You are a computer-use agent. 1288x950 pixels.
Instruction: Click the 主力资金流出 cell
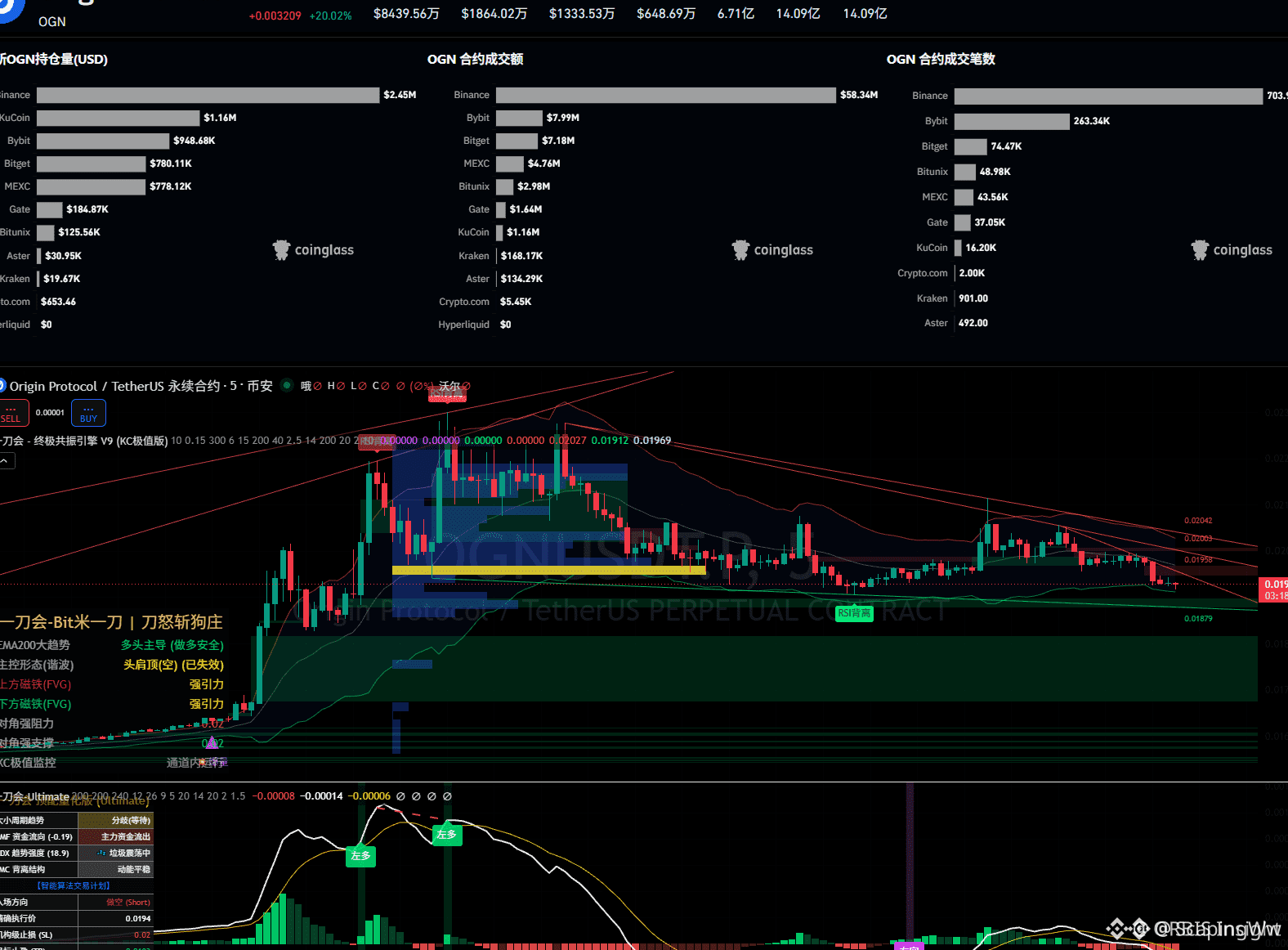[x=115, y=836]
